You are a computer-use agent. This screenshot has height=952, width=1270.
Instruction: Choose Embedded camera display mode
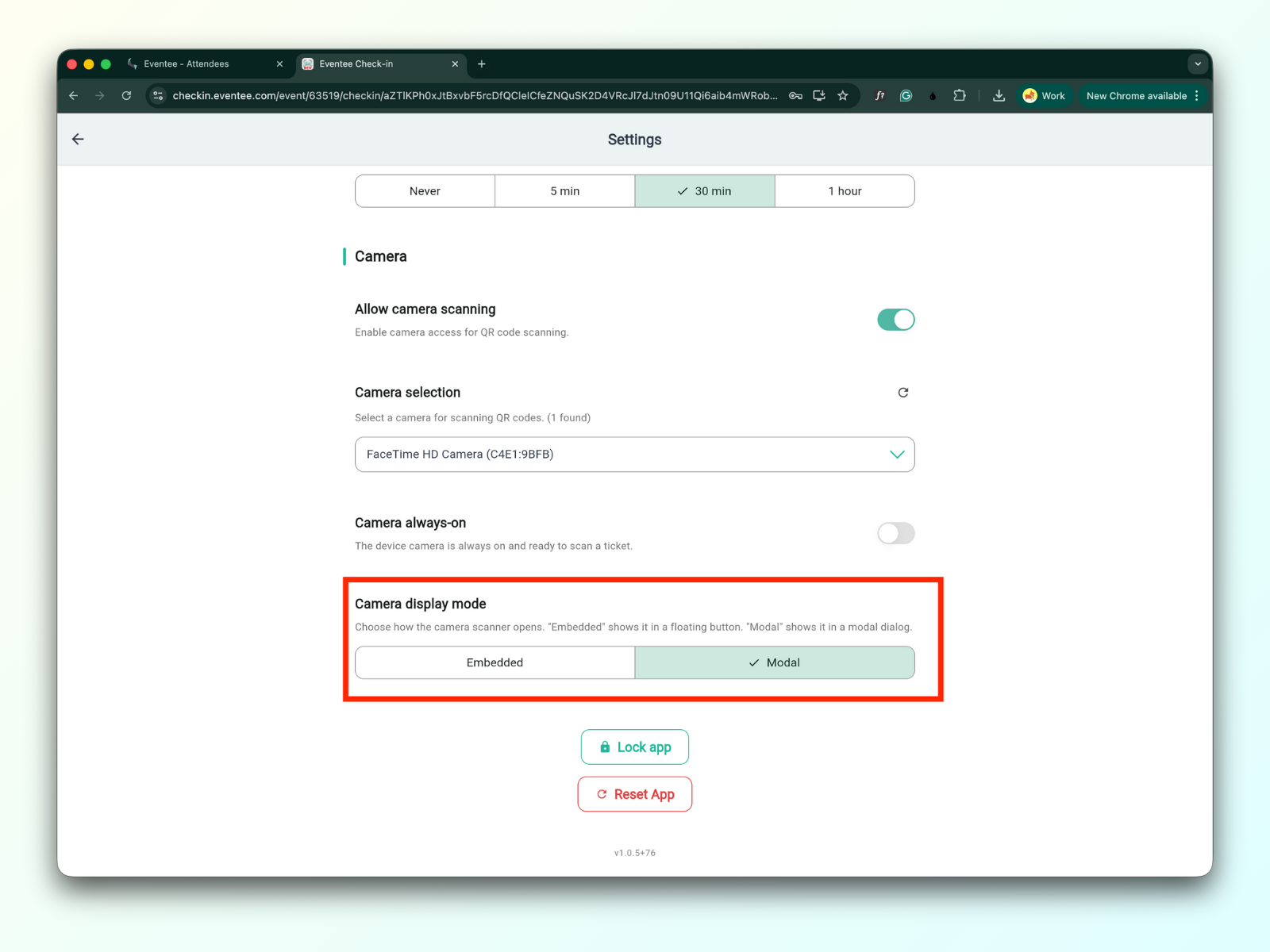click(x=495, y=662)
